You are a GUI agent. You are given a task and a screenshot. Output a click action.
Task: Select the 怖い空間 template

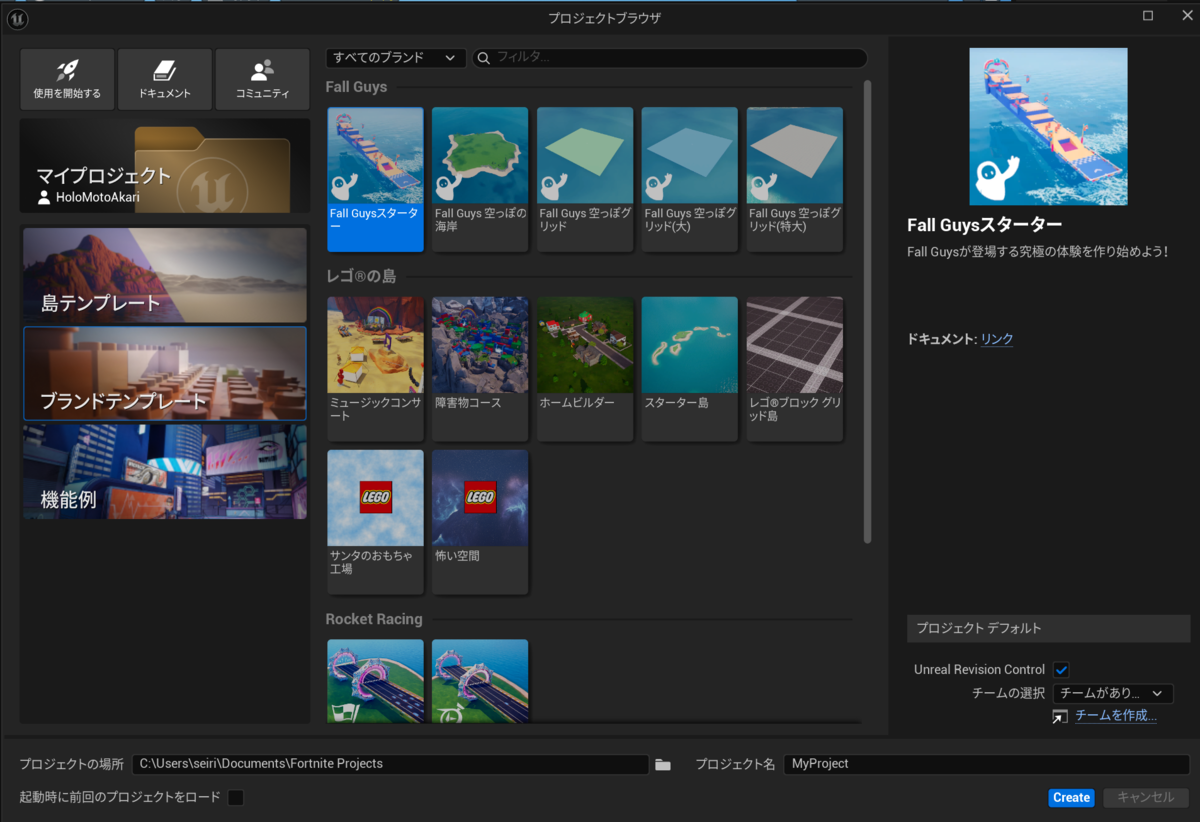click(480, 522)
